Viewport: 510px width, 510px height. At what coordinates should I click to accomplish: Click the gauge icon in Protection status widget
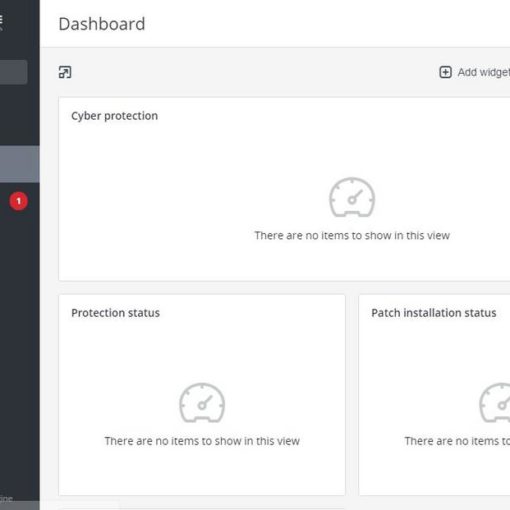point(202,403)
